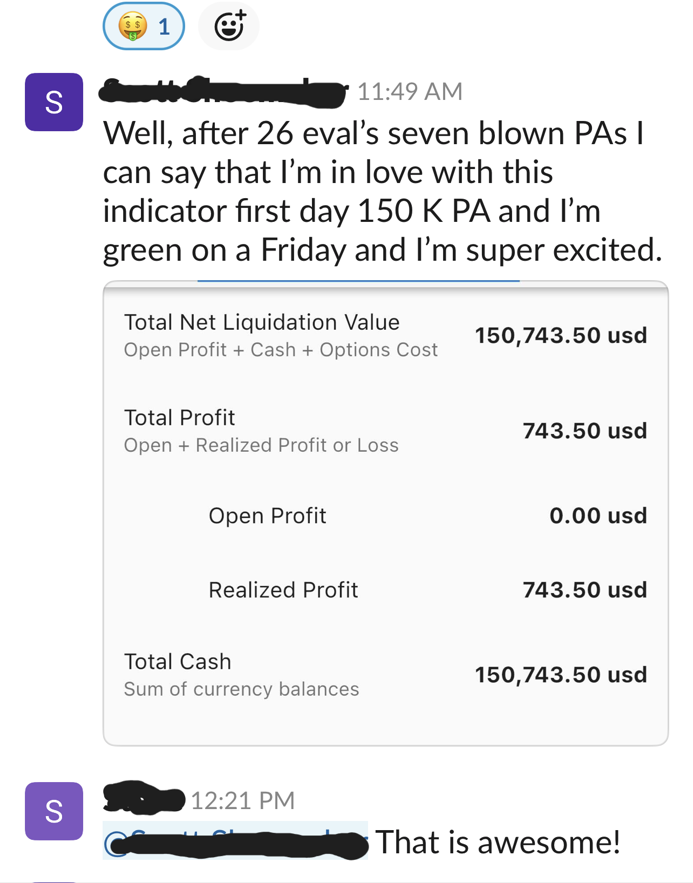
Task: Click the 12:21 PM message timestamp
Action: (243, 800)
